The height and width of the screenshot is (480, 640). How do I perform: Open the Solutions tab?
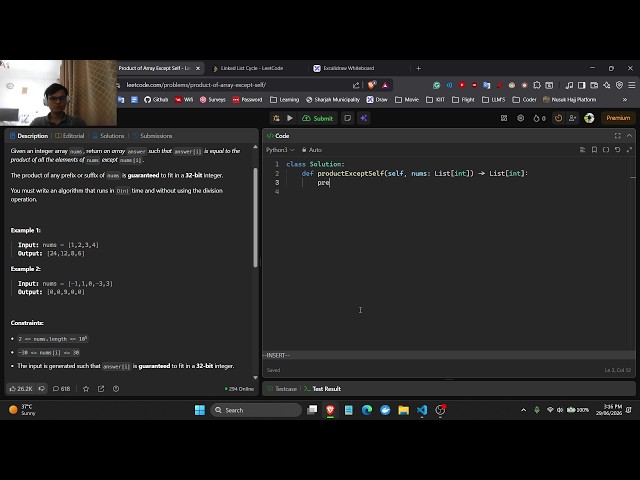click(108, 136)
